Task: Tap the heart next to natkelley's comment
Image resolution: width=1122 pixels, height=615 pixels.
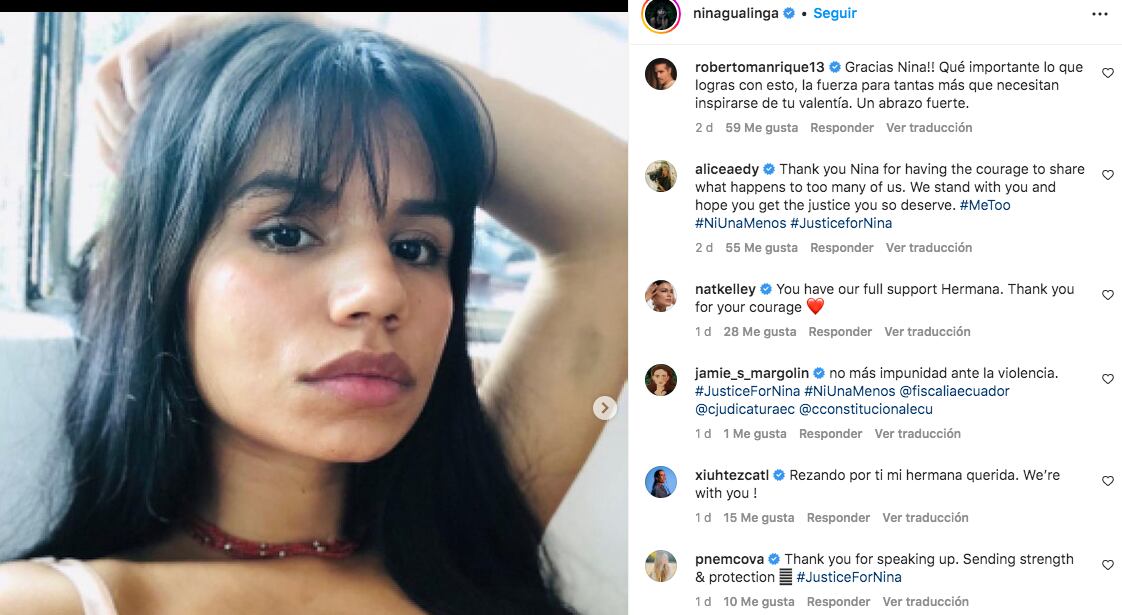Action: coord(1108,295)
